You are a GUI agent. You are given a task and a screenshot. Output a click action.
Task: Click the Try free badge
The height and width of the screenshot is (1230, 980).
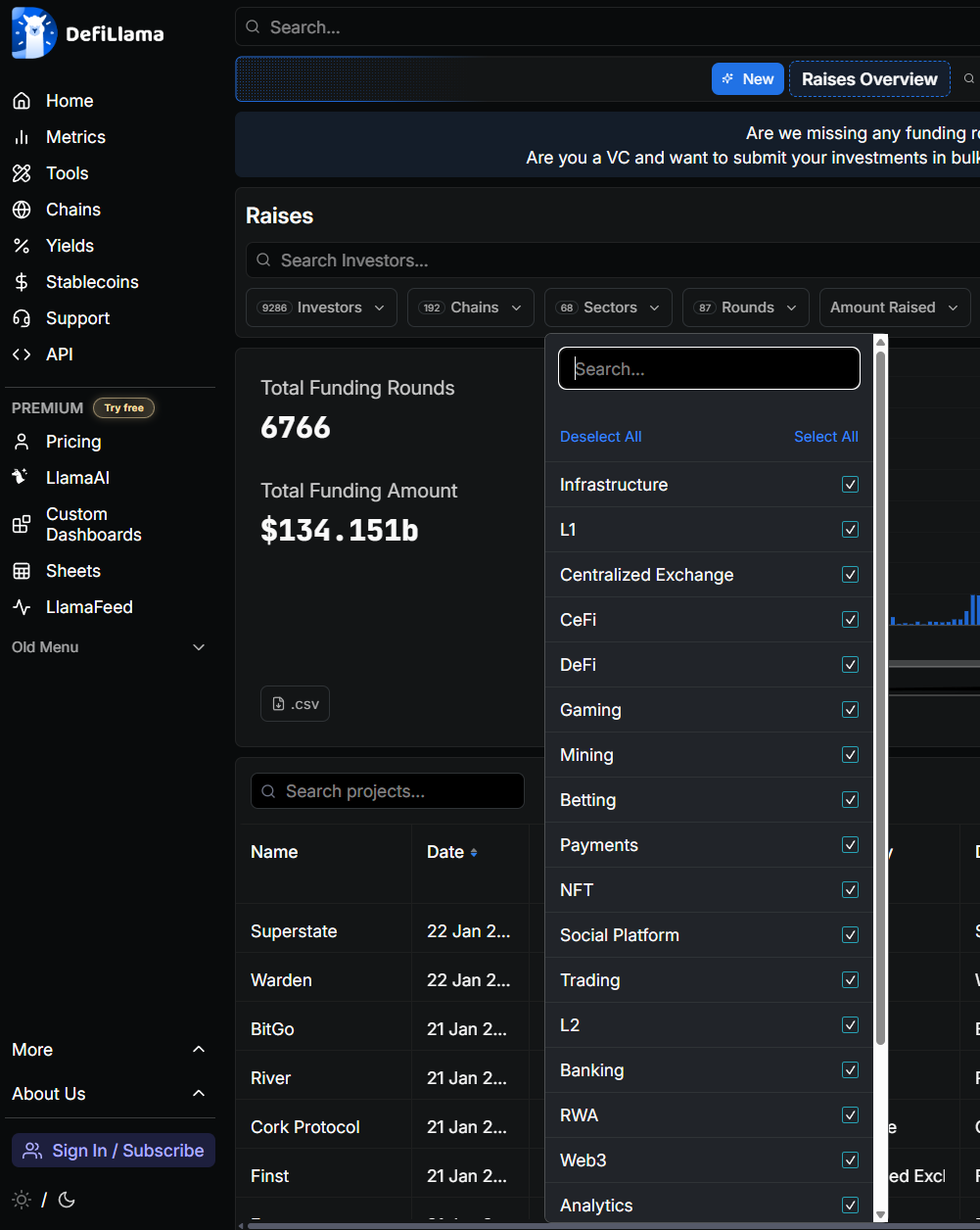(x=123, y=408)
